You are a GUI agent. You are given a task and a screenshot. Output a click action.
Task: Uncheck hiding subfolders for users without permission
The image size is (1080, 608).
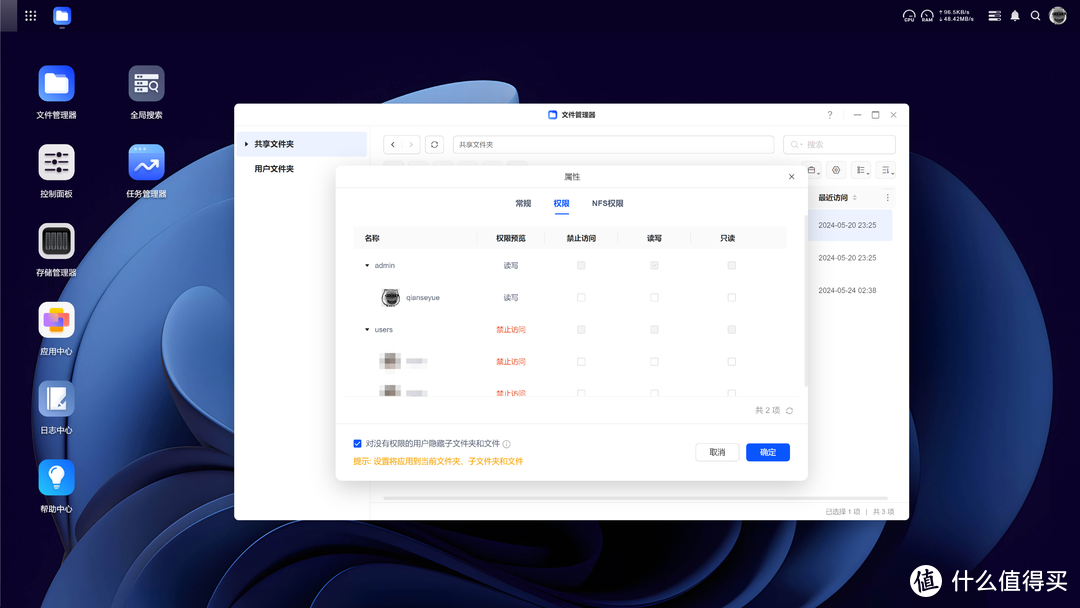click(x=357, y=443)
